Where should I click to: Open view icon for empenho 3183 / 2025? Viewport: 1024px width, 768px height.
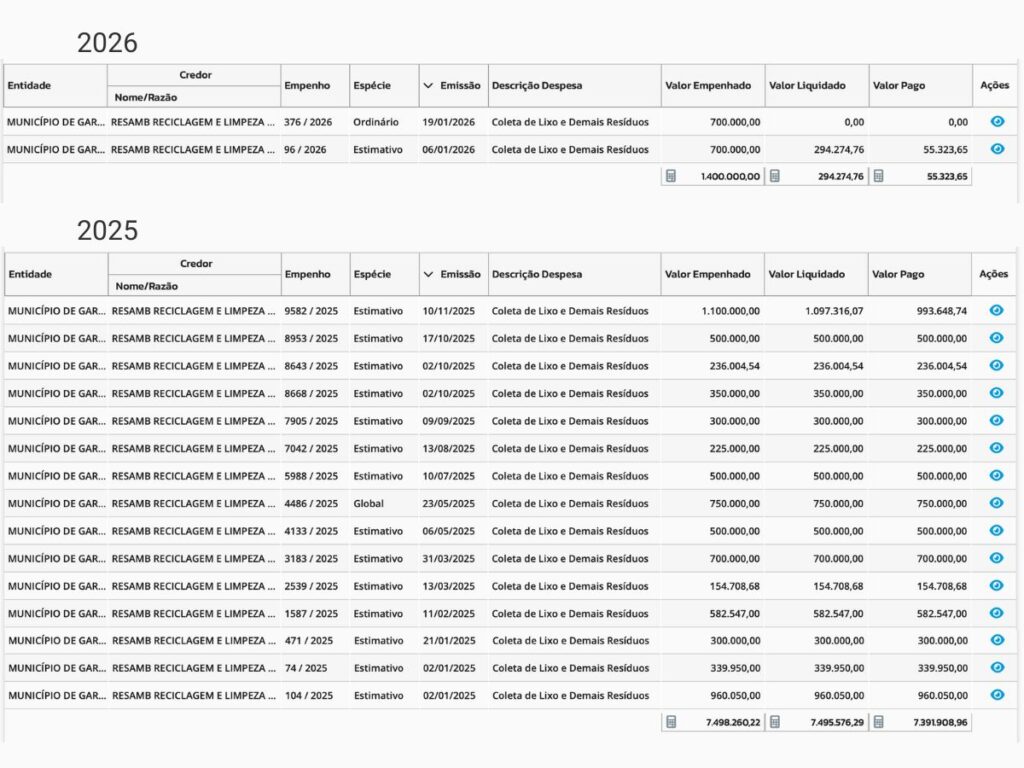(996, 558)
